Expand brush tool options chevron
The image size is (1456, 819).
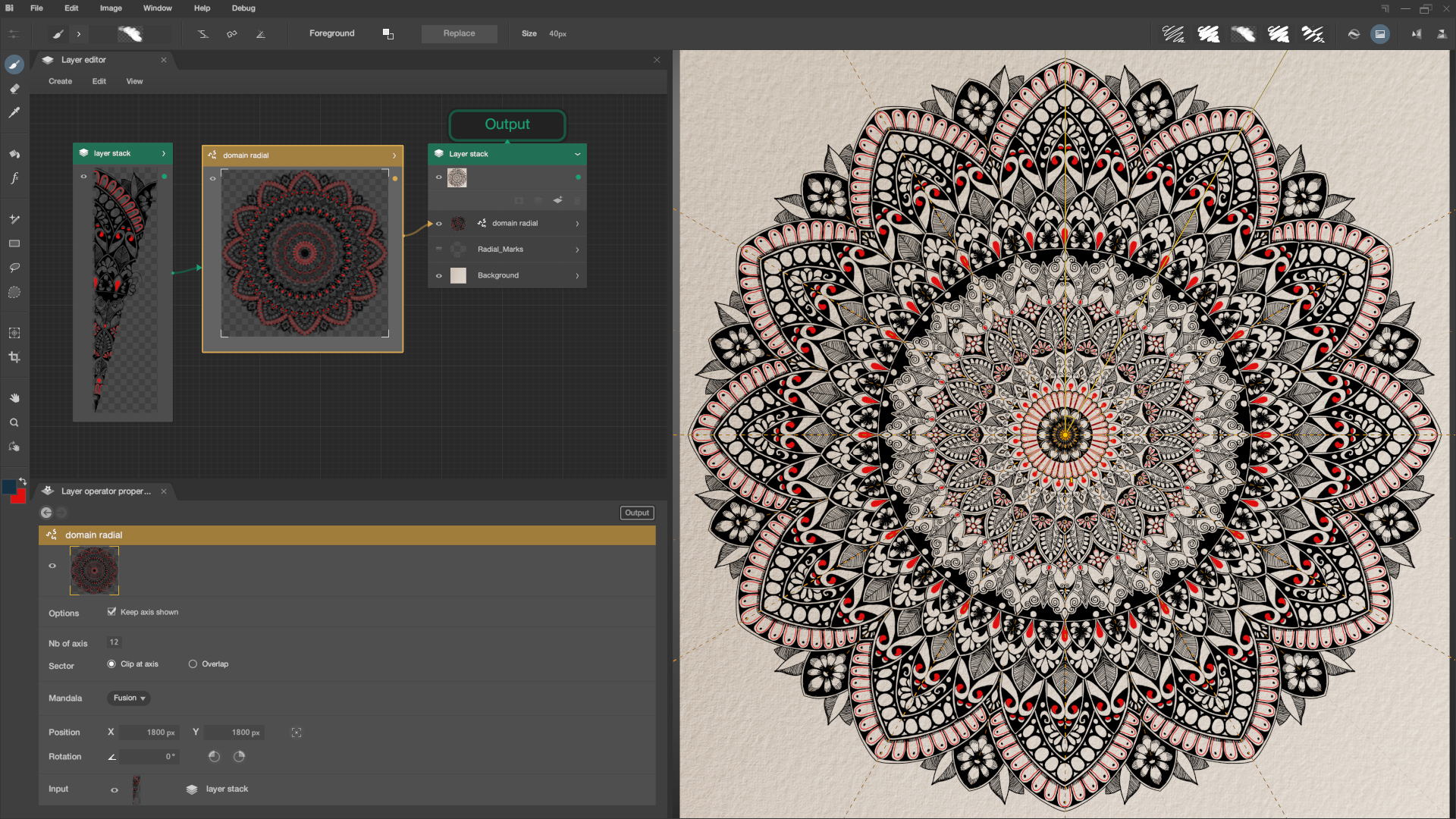click(x=79, y=33)
